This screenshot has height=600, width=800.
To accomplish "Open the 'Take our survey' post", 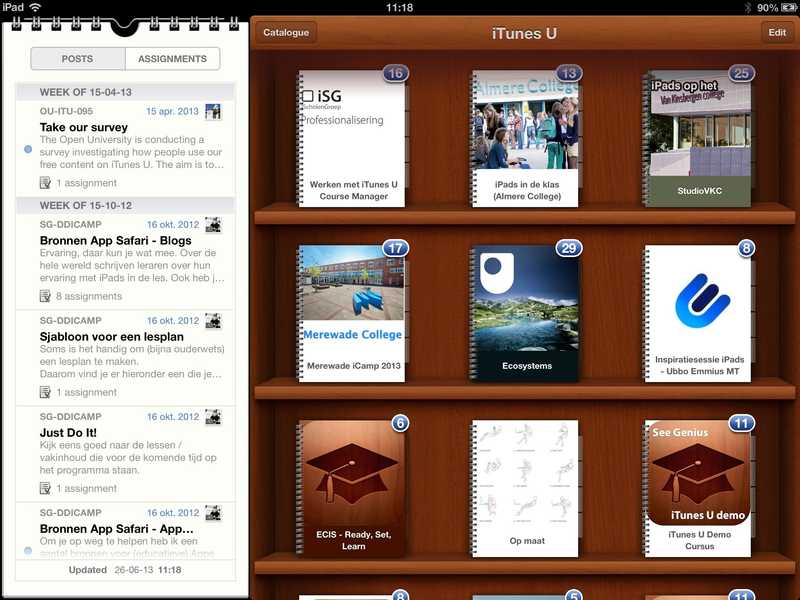I will 84,128.
